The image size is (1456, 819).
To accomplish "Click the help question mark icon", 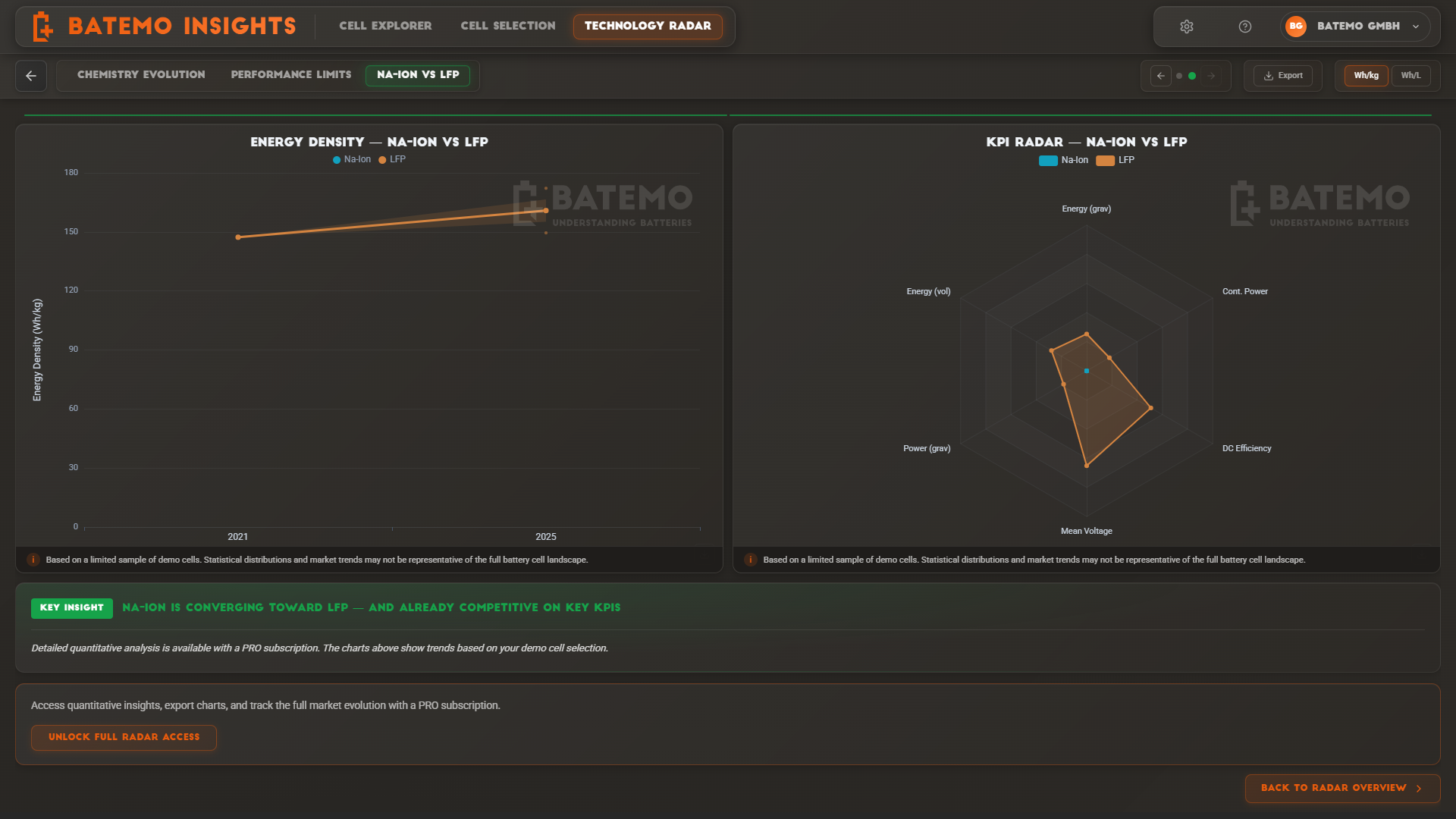I will pos(1245,27).
